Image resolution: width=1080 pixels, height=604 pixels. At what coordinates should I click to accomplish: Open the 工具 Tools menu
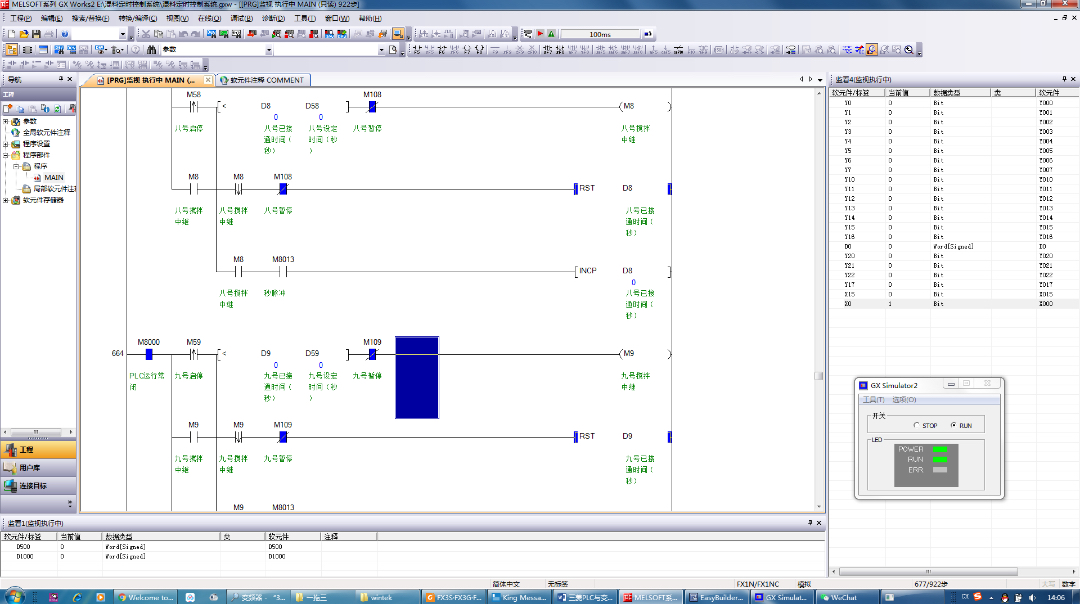tap(304, 19)
